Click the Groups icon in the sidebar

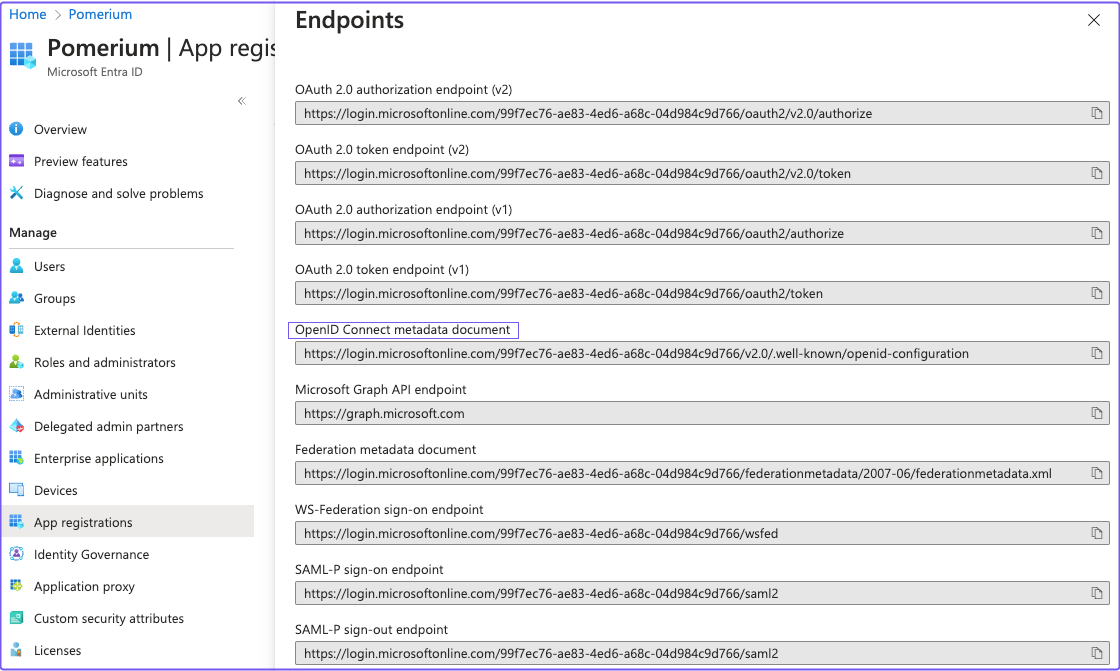pyautogui.click(x=18, y=298)
